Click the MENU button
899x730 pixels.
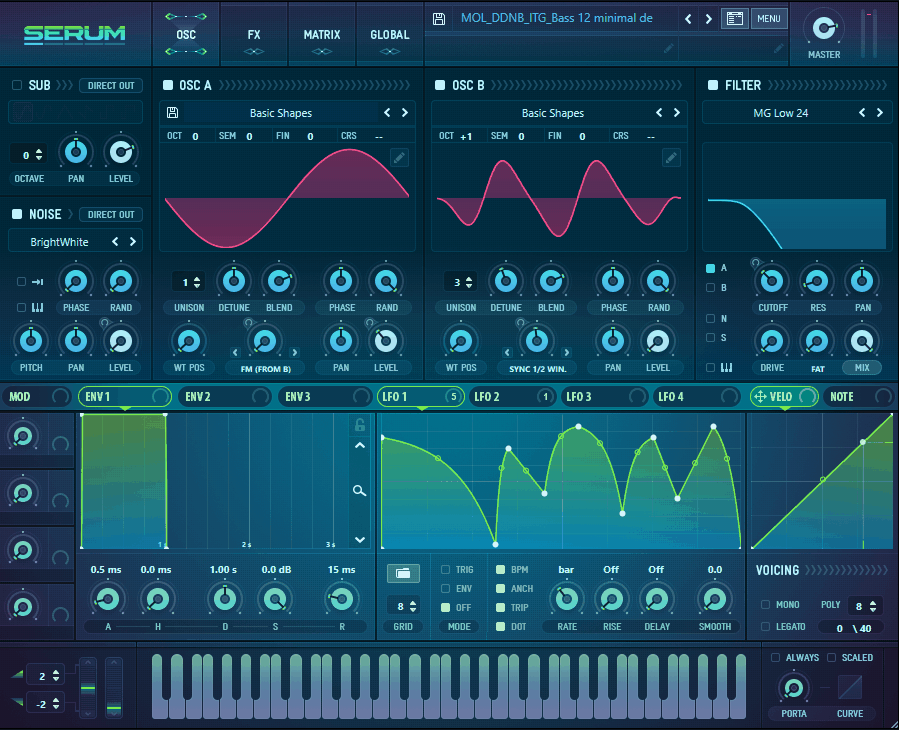pyautogui.click(x=769, y=18)
